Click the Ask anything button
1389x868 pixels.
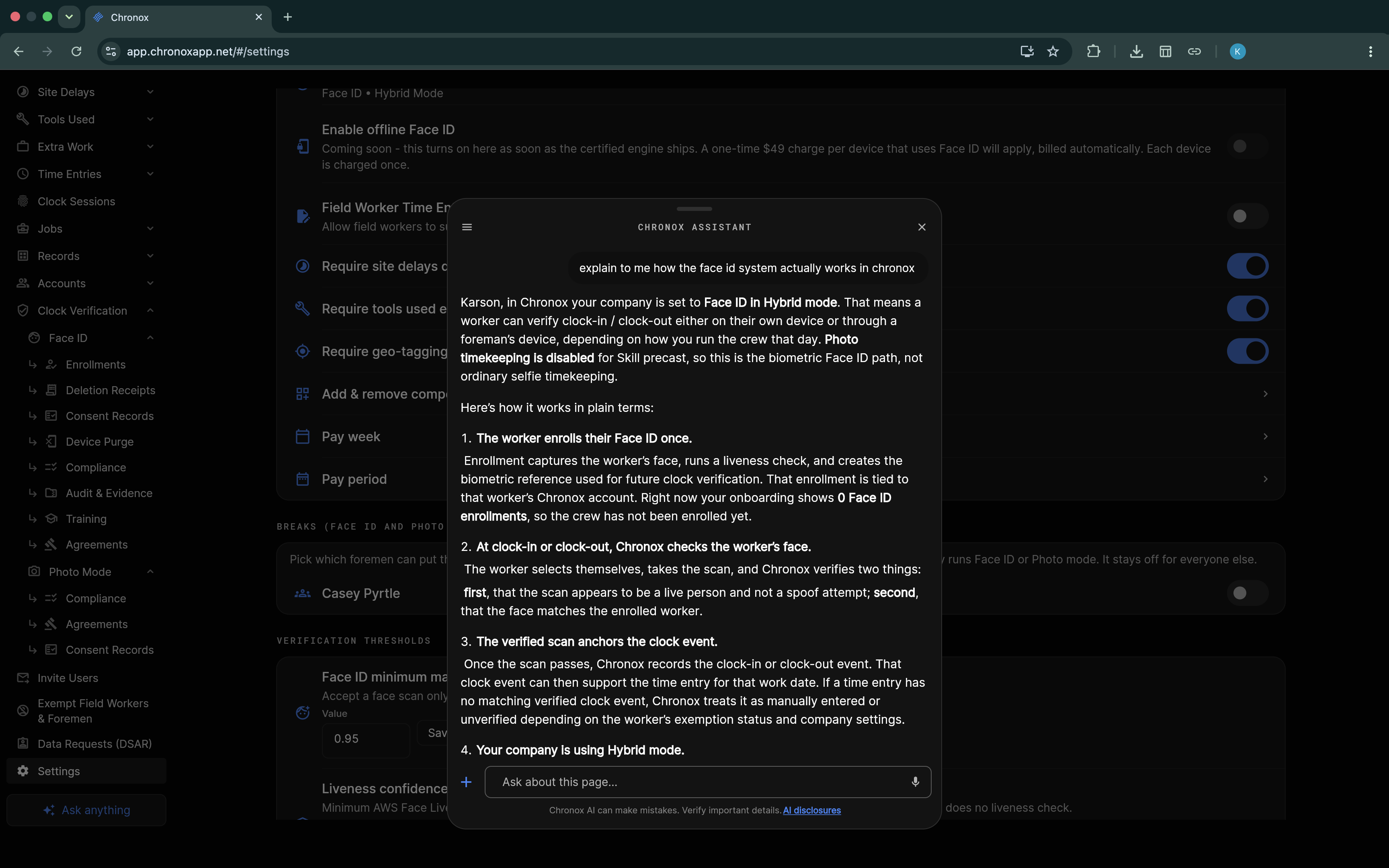[x=87, y=810]
